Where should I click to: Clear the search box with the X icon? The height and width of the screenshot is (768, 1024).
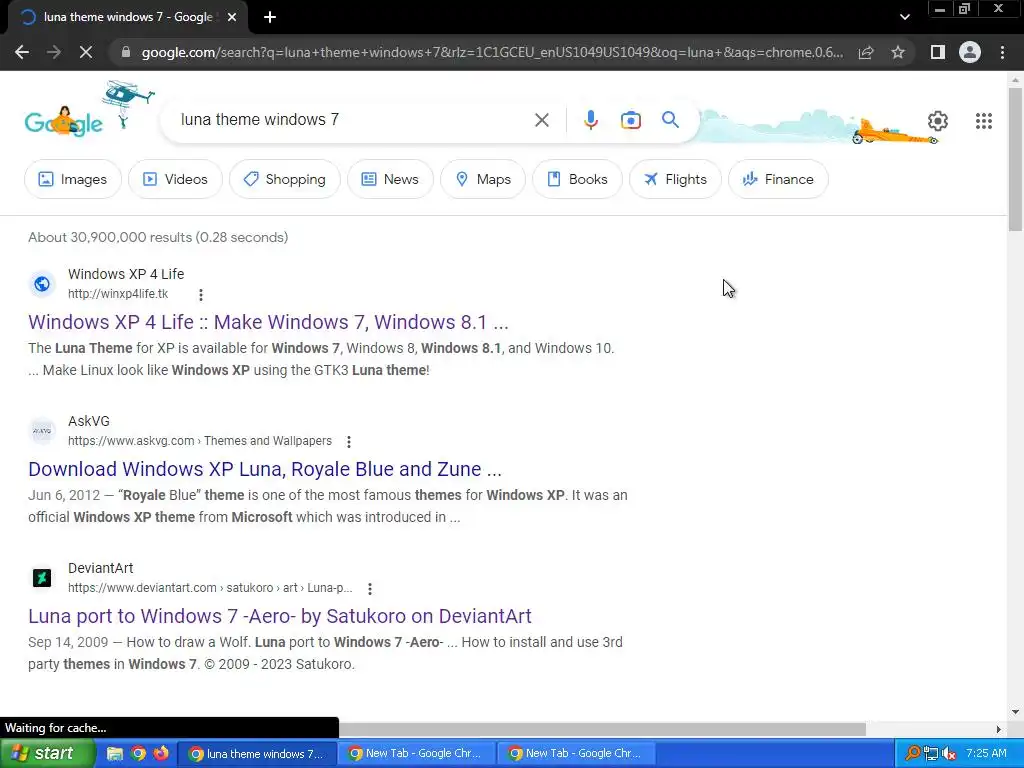[x=541, y=120]
